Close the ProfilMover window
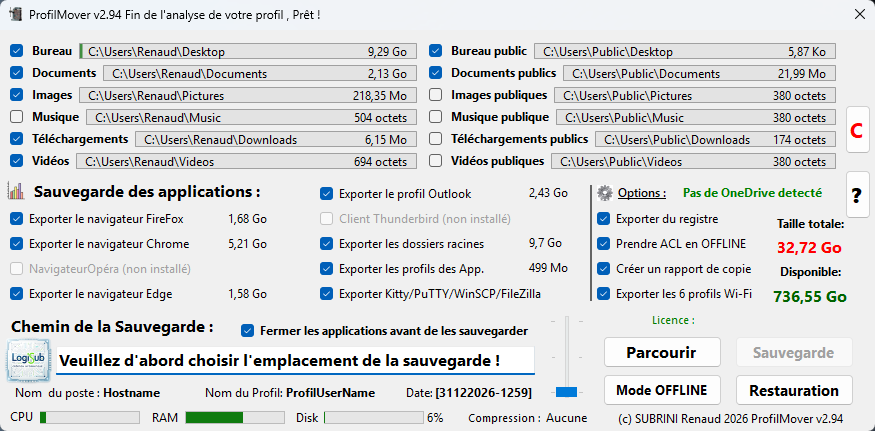The height and width of the screenshot is (431, 875). point(859,15)
